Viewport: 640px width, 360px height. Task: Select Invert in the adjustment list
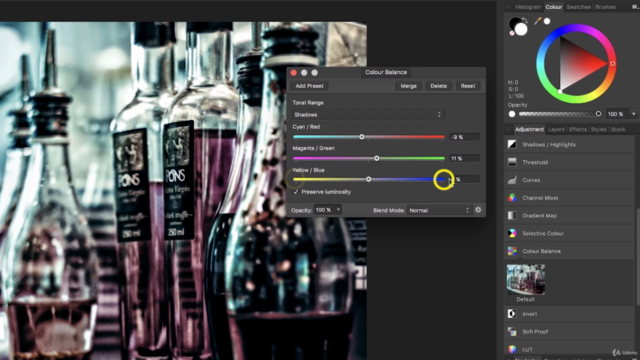pos(569,314)
